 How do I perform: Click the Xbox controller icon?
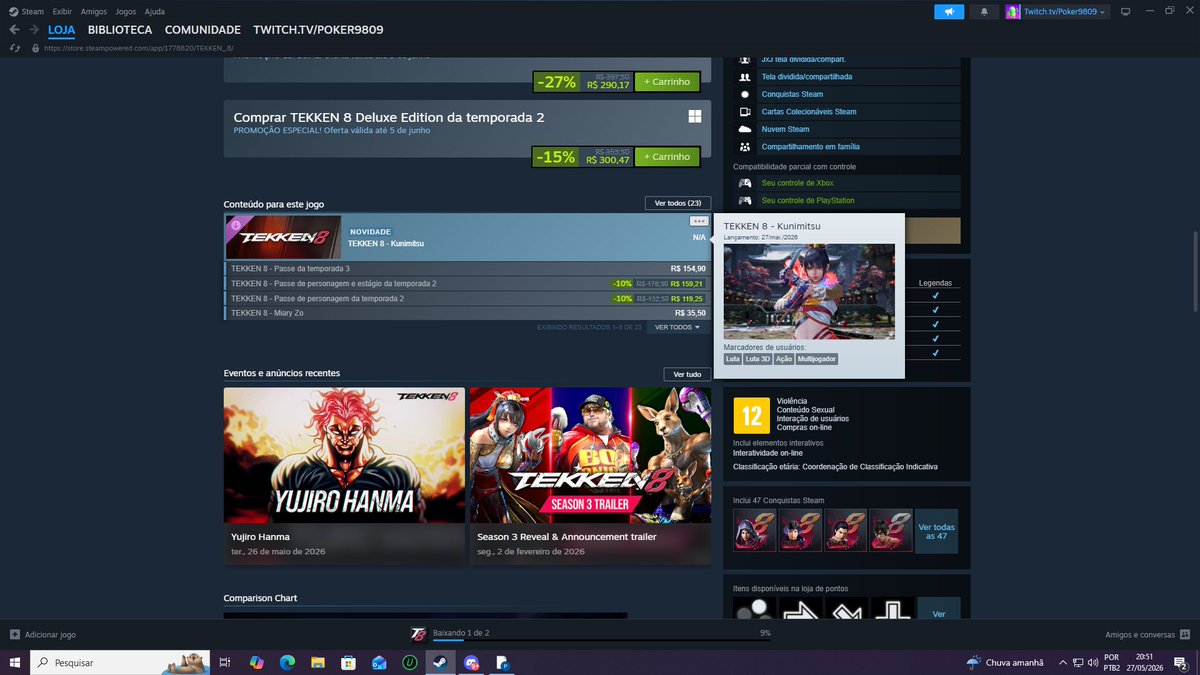[x=744, y=183]
